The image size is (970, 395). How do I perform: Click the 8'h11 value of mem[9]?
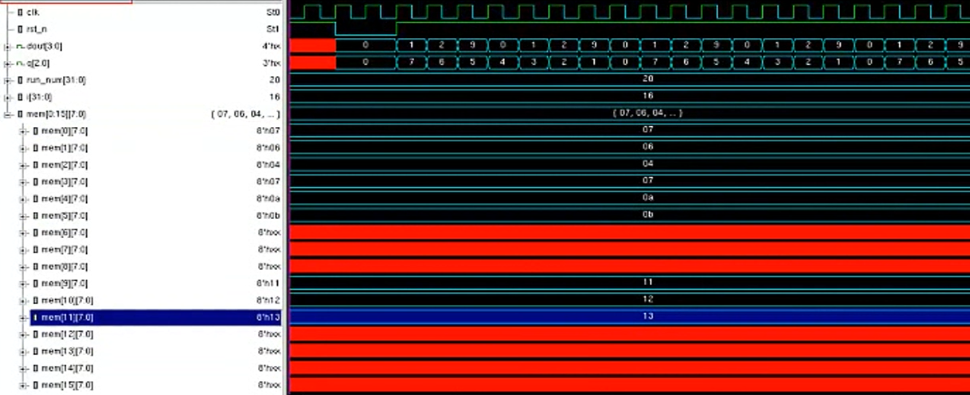point(268,284)
